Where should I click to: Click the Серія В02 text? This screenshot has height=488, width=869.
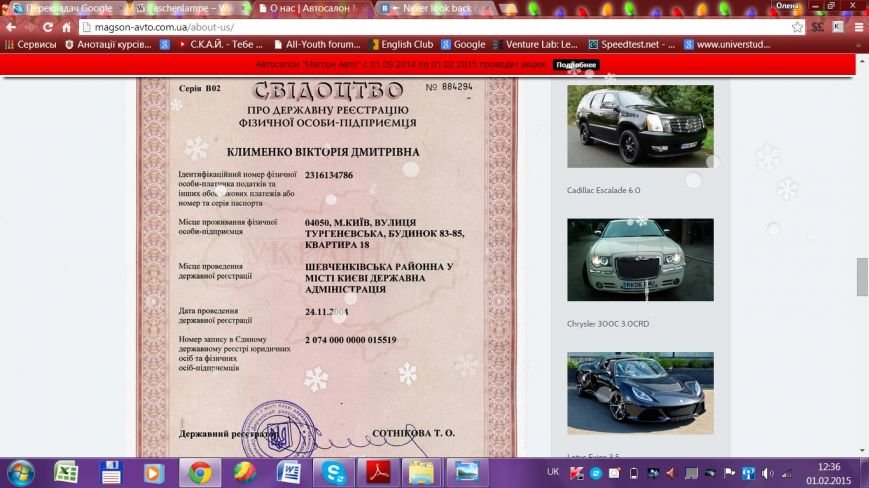point(200,88)
